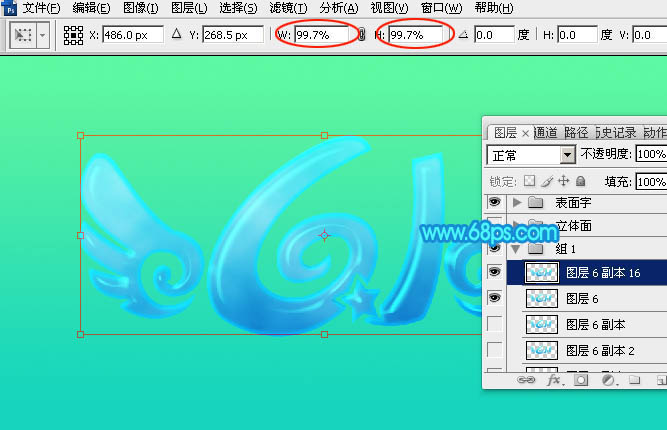Switch to the 历史记录 tab

tap(616, 133)
